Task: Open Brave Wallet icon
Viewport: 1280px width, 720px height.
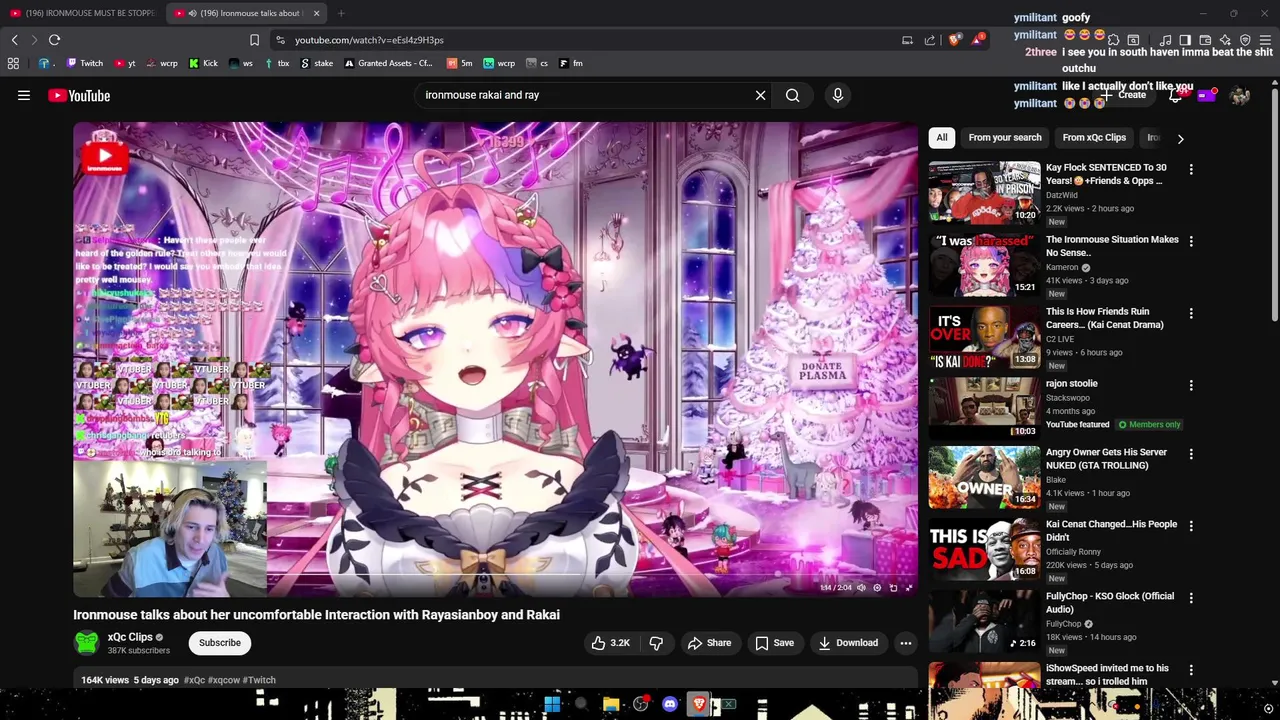Action: [1205, 40]
